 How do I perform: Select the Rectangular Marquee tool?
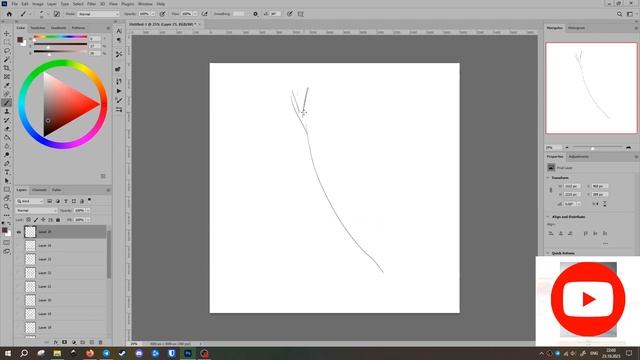coord(7,42)
